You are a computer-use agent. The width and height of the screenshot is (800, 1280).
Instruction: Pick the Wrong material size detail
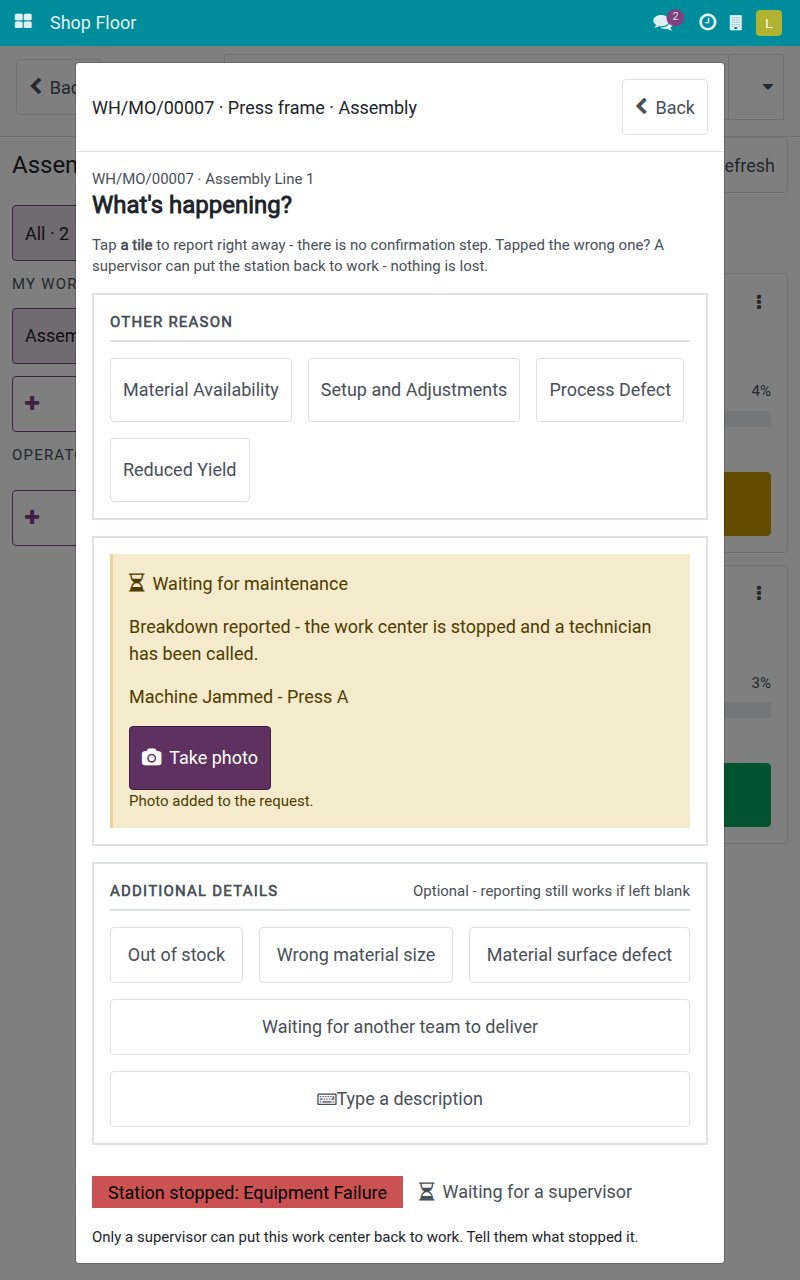[x=356, y=955]
